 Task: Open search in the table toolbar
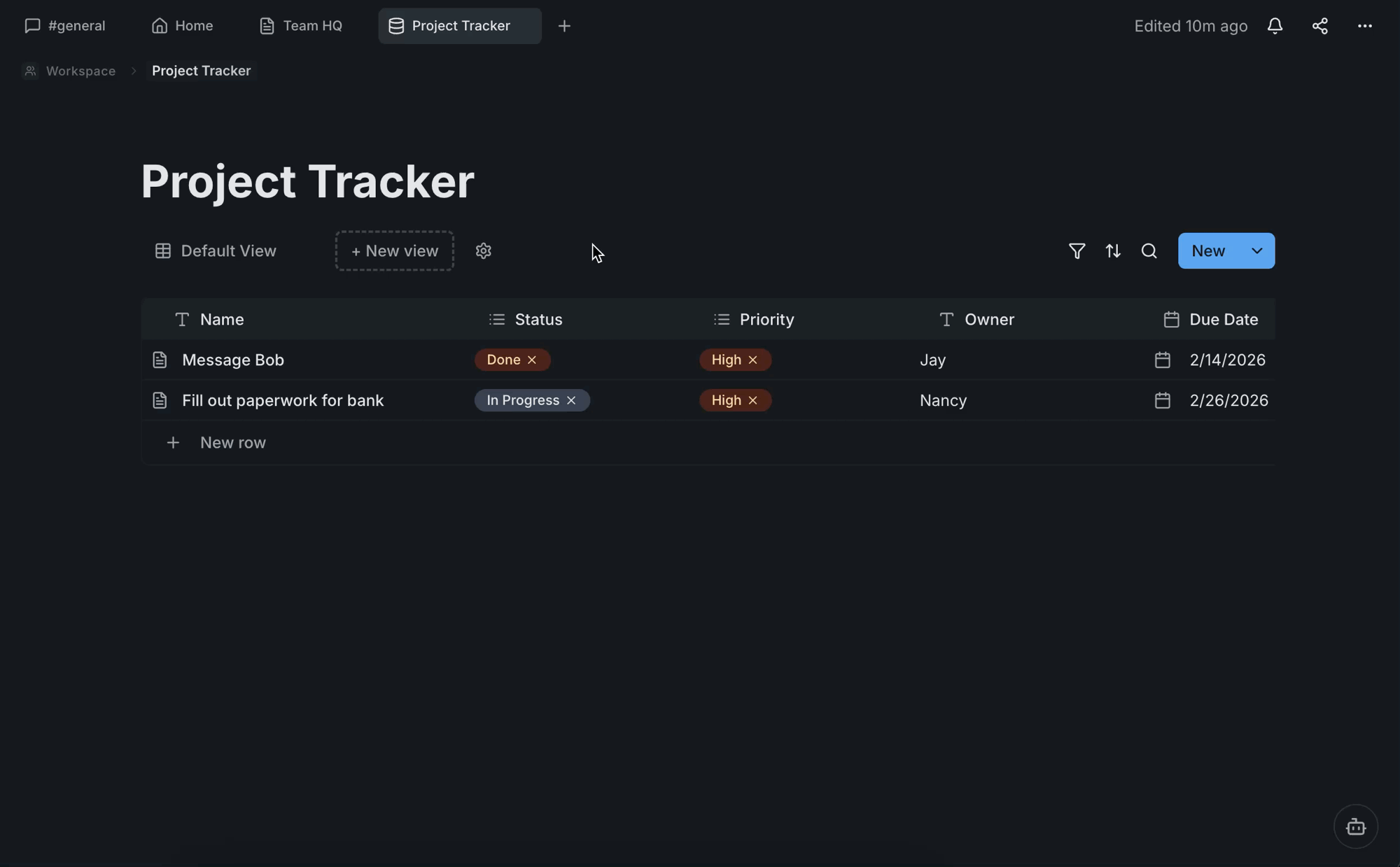tap(1149, 251)
